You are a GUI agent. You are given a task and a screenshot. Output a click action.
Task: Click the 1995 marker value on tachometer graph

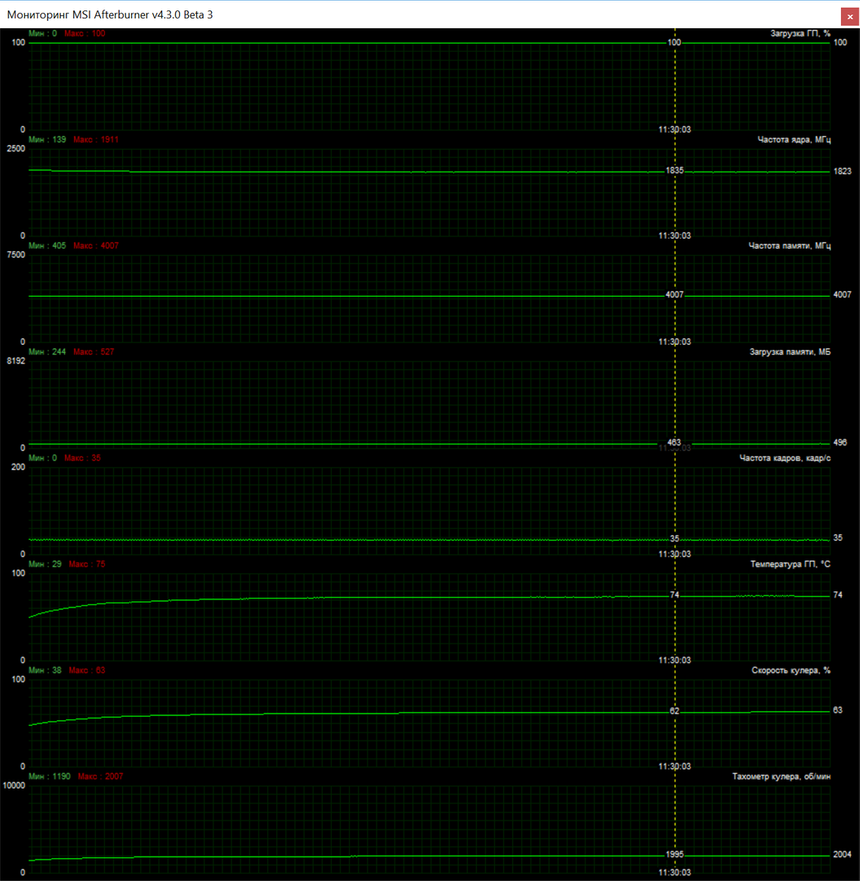pyautogui.click(x=675, y=856)
